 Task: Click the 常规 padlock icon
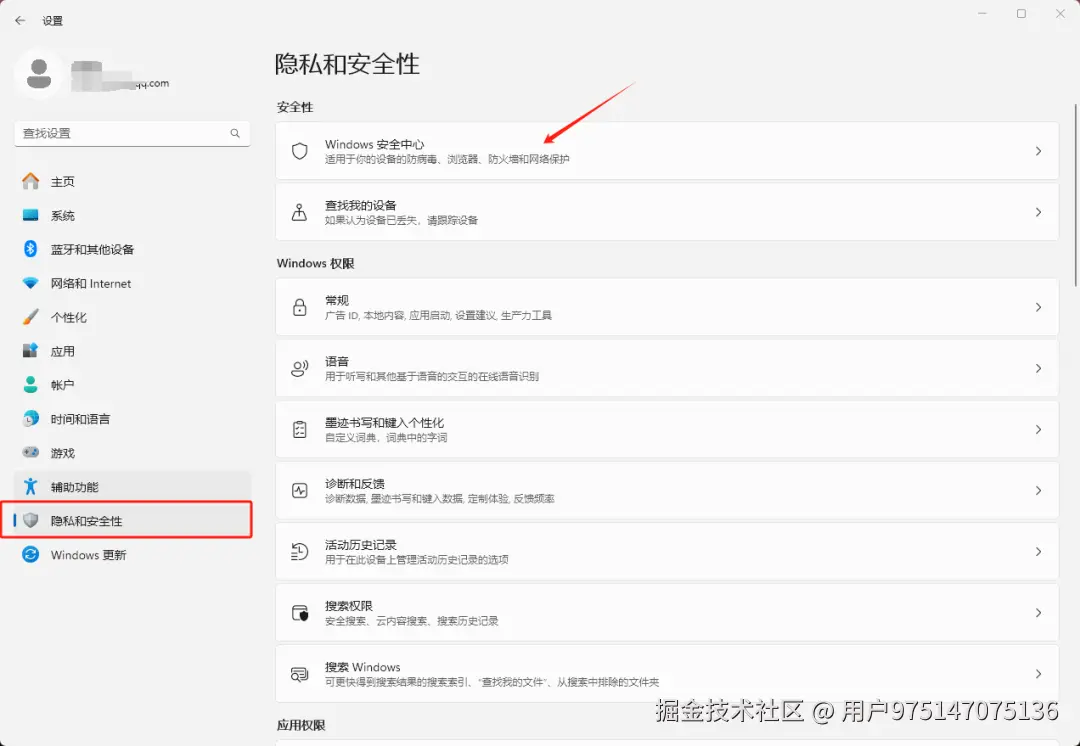(x=300, y=307)
